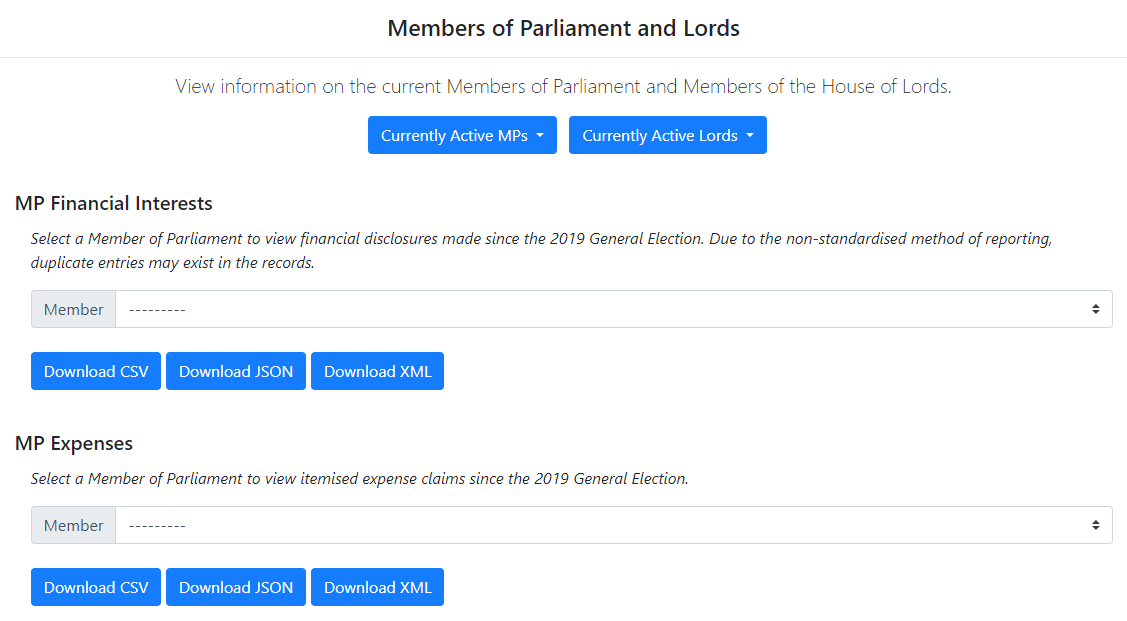Download XML of MP Financial Interests
Image resolution: width=1127 pixels, height=621 pixels.
coord(377,372)
